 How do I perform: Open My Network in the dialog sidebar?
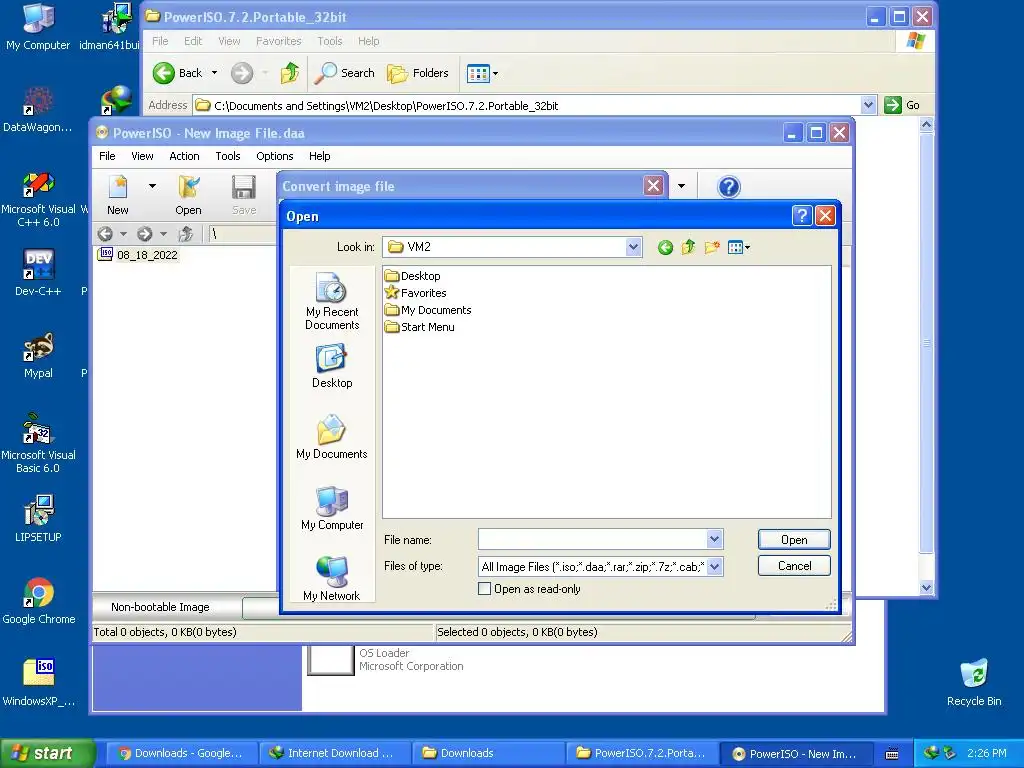[x=332, y=579]
